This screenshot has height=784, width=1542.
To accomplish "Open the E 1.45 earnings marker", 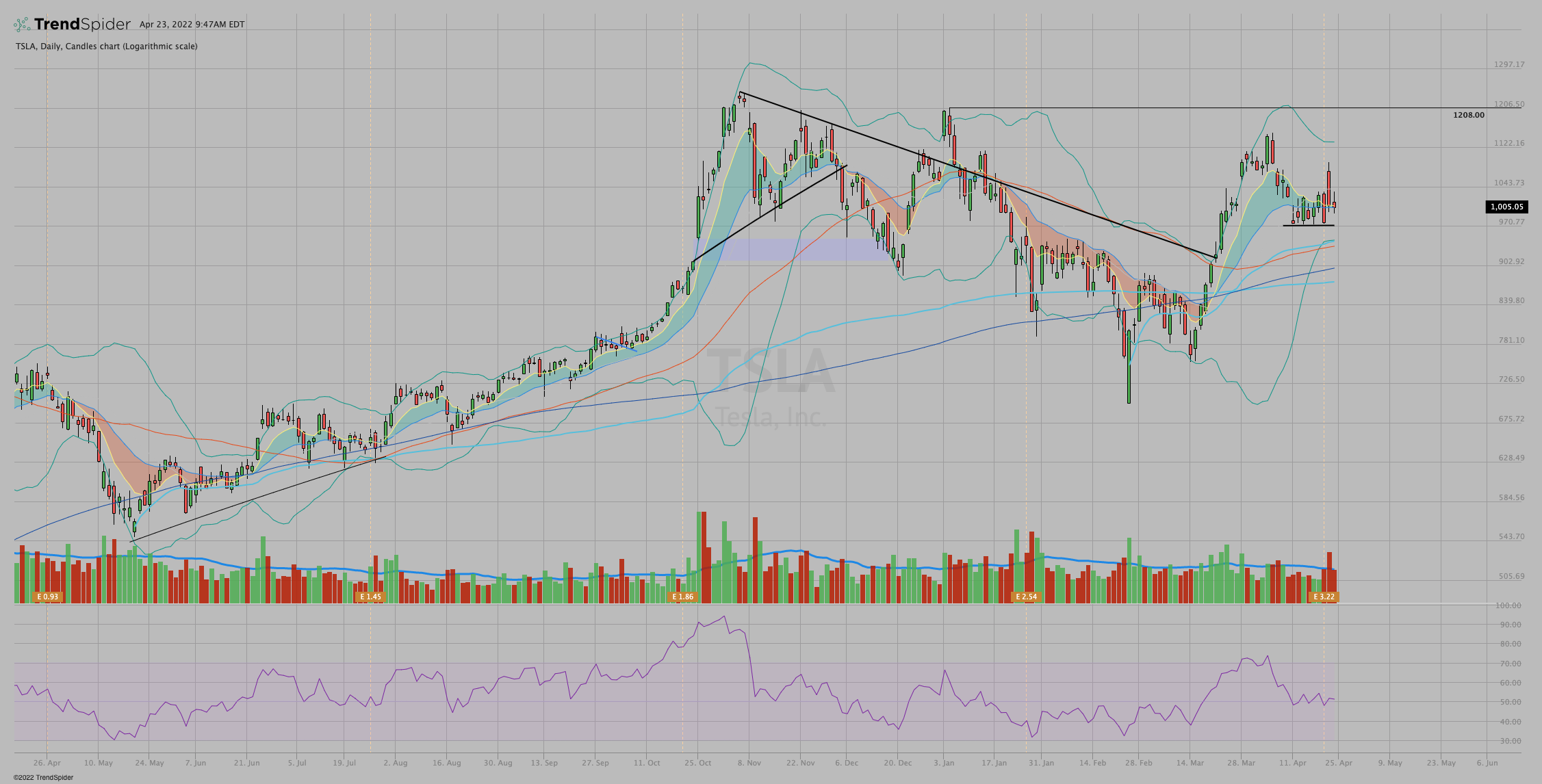I will tap(370, 597).
